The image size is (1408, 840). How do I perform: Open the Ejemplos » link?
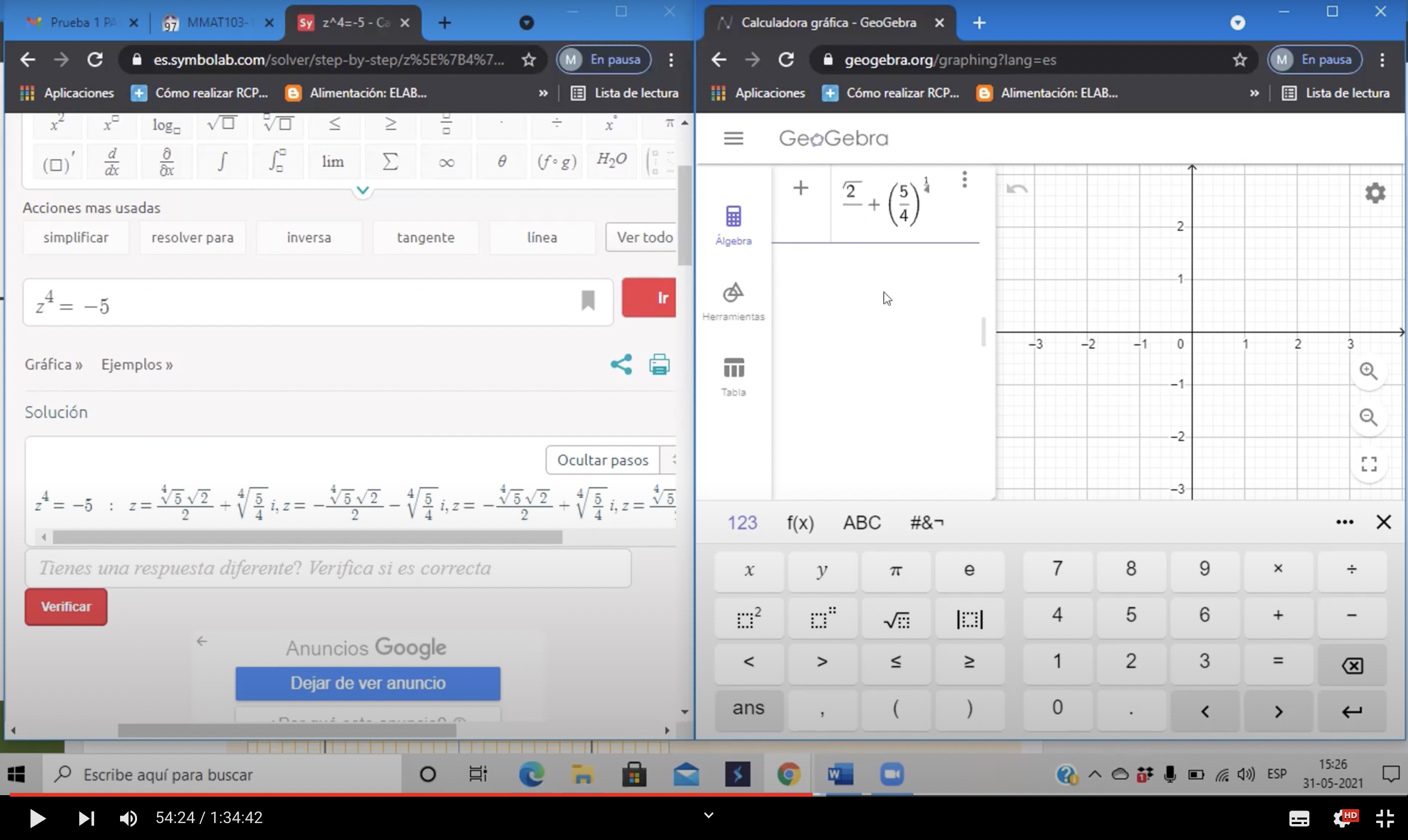(x=137, y=365)
